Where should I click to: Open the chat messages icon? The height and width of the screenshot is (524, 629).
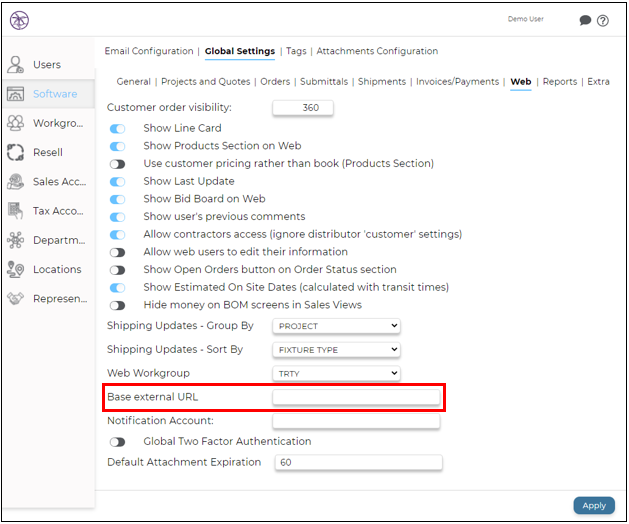[585, 20]
